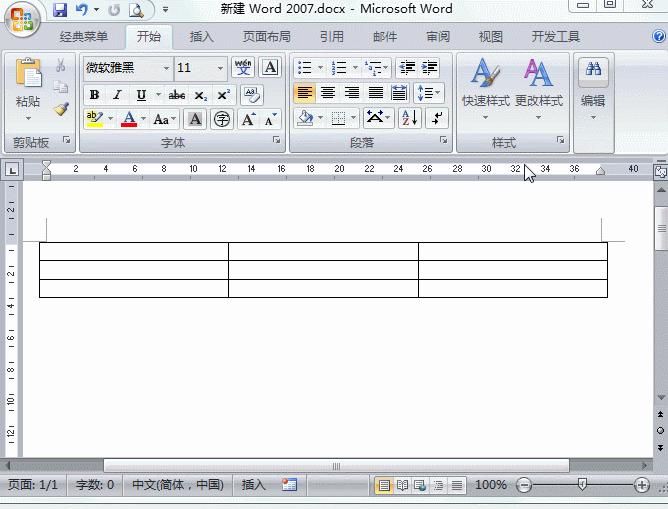The width and height of the screenshot is (668, 509).
Task: Expand change case Aa dropdown
Action: point(164,119)
